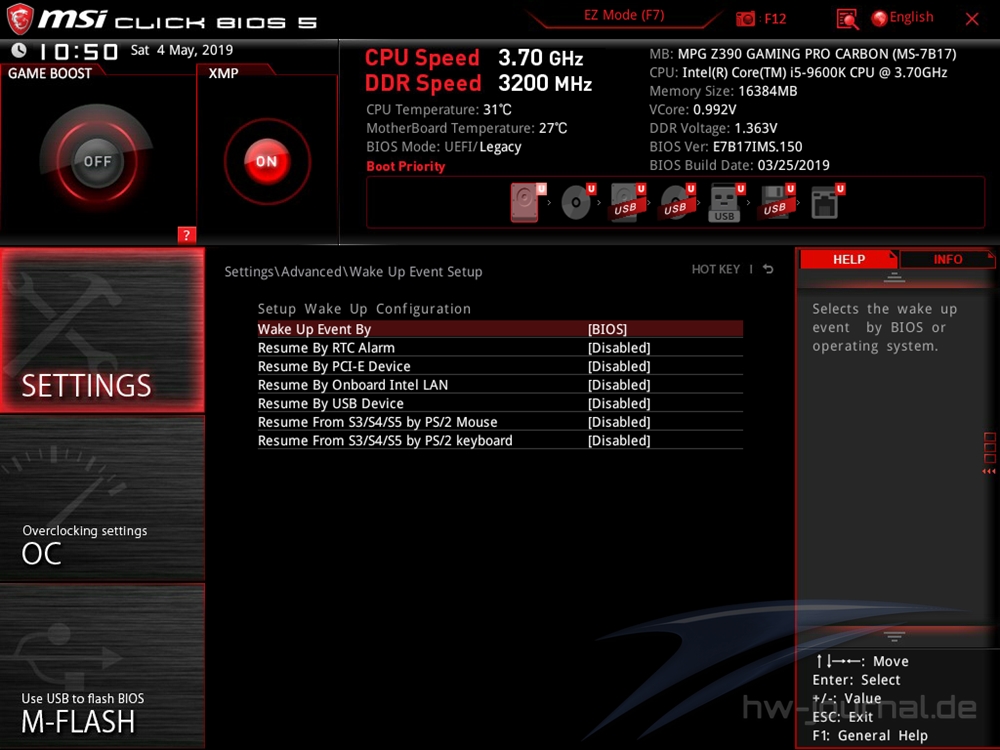
Task: Click BIOS Mode UEFI/Legacy text
Action: (444, 147)
